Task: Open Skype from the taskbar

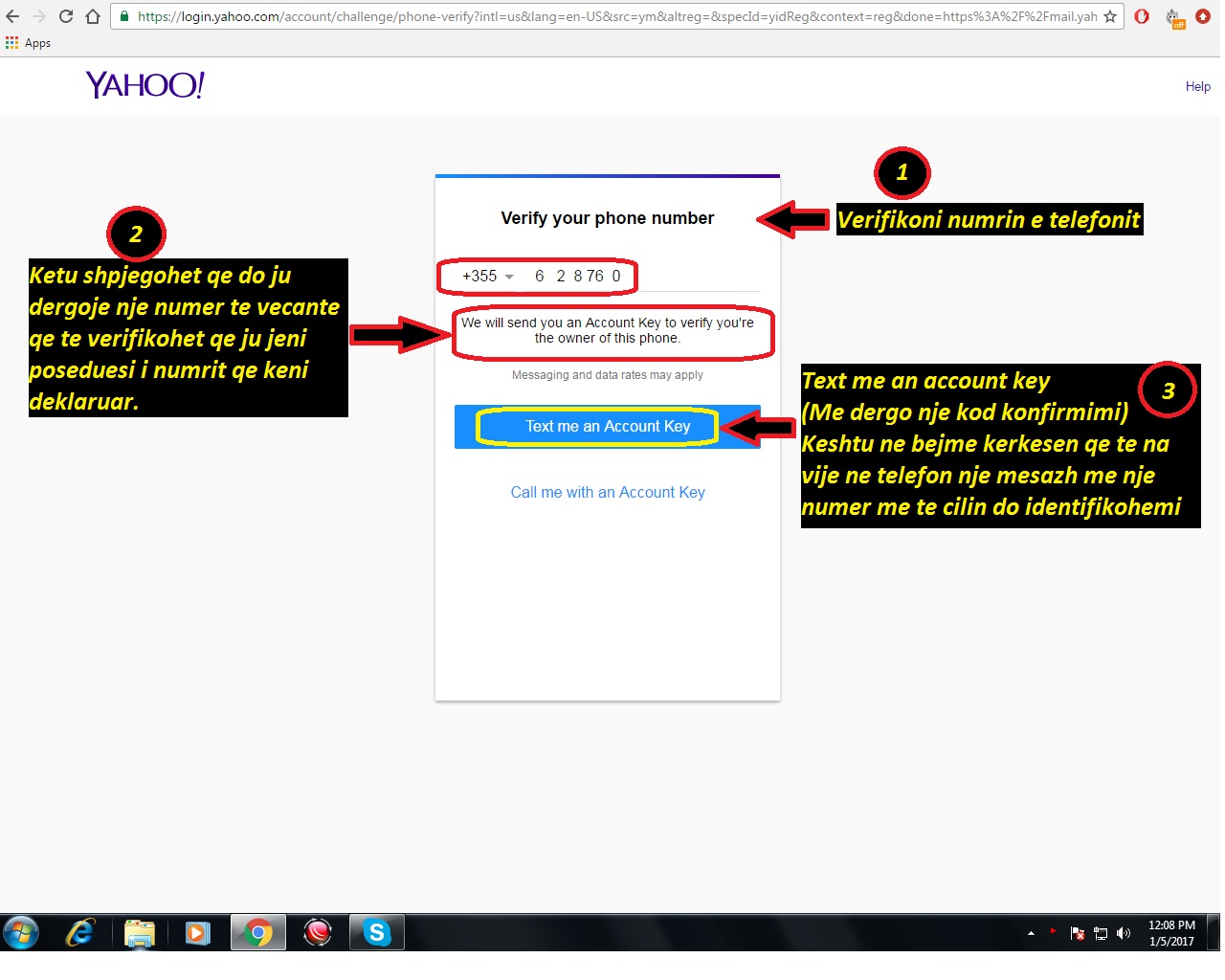Action: coord(377,932)
